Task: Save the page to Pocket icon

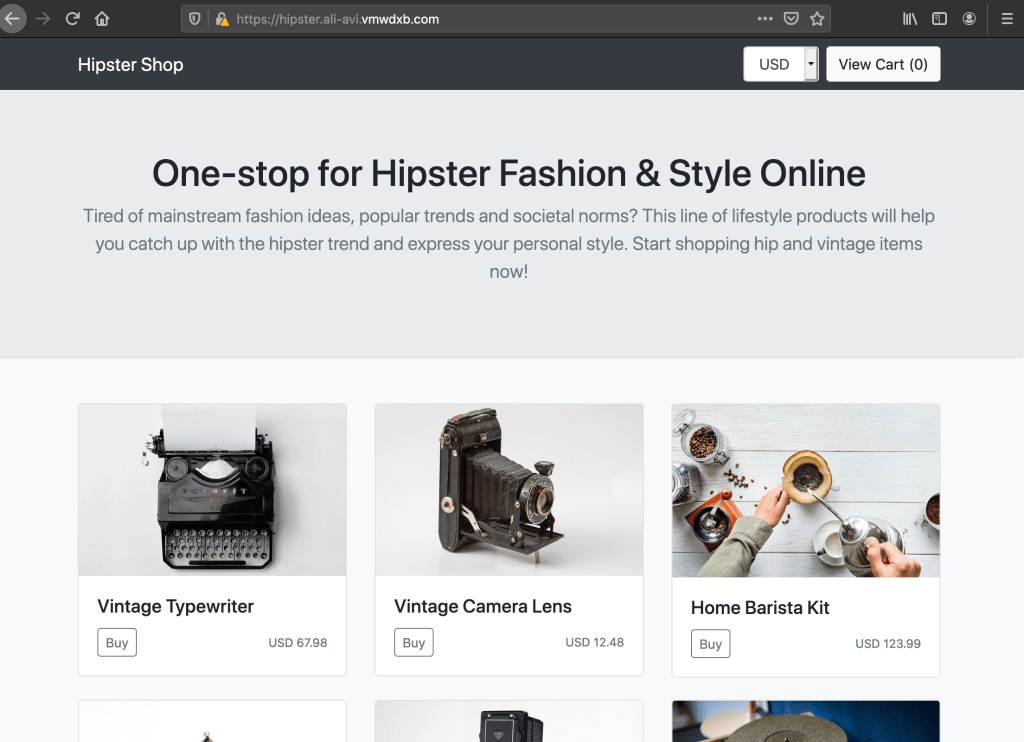Action: pos(791,18)
